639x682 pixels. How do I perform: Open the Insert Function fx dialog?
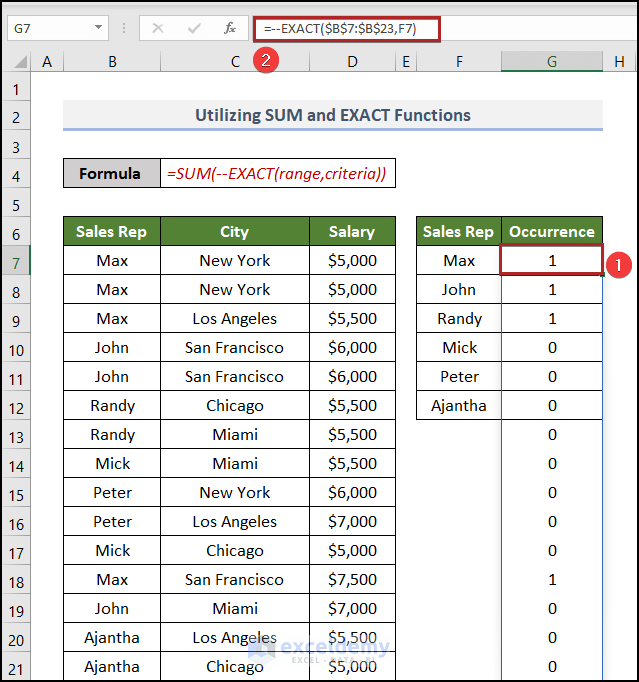point(230,29)
